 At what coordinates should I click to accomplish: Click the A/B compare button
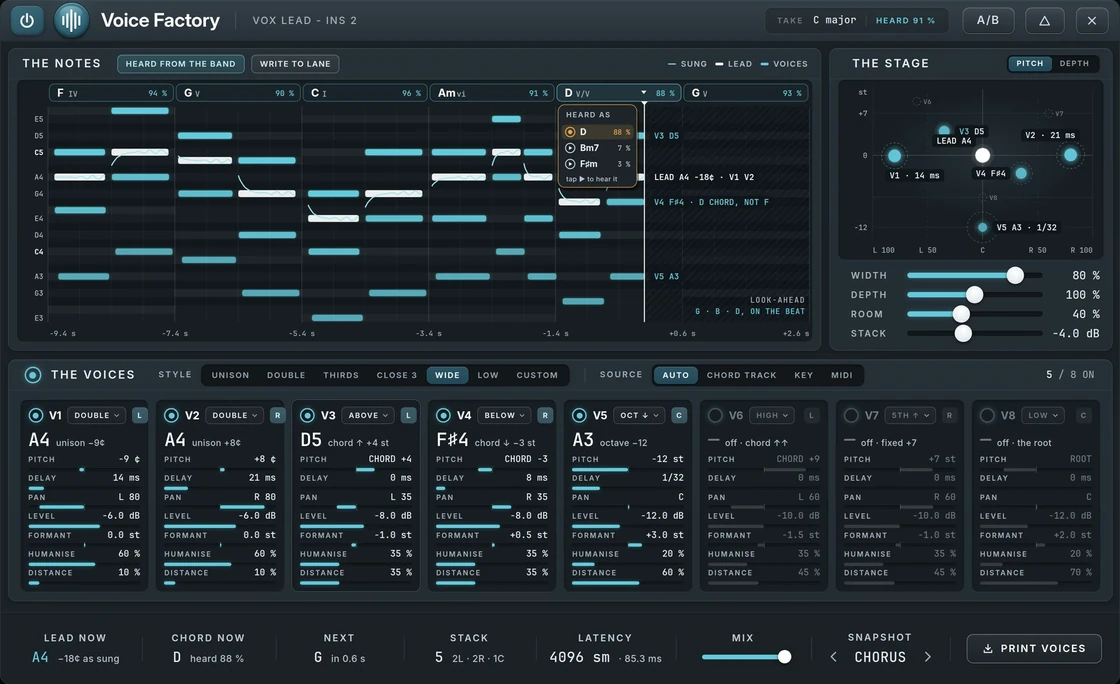[988, 20]
